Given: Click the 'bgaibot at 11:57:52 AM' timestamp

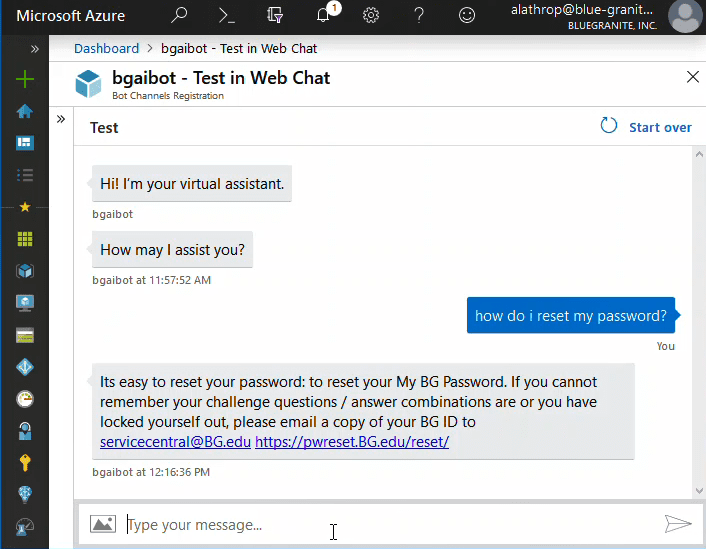Looking at the screenshot, I should [151, 280].
